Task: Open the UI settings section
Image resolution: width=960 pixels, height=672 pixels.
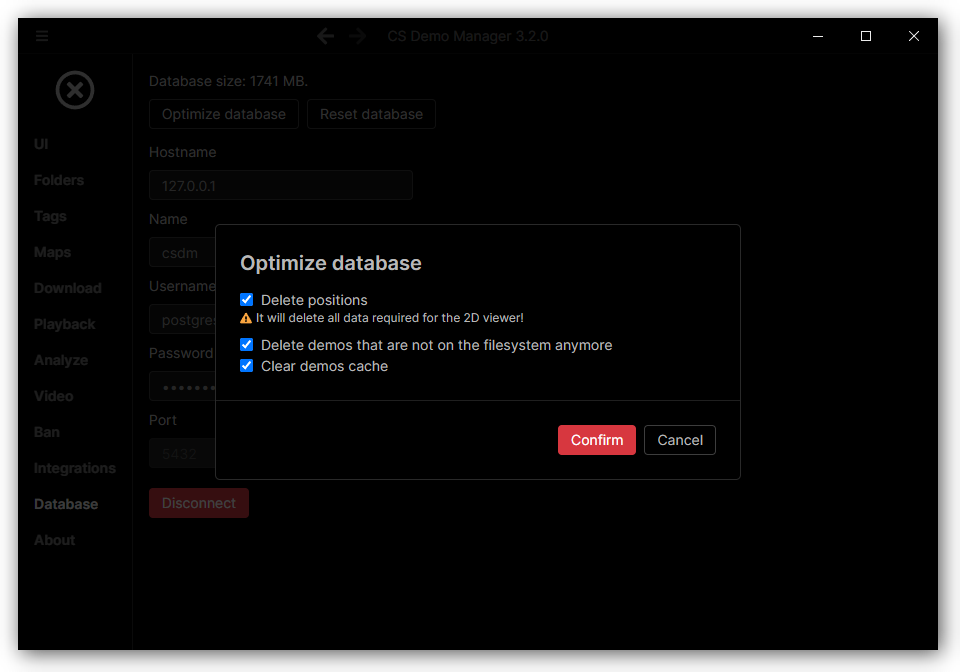Action: point(40,143)
